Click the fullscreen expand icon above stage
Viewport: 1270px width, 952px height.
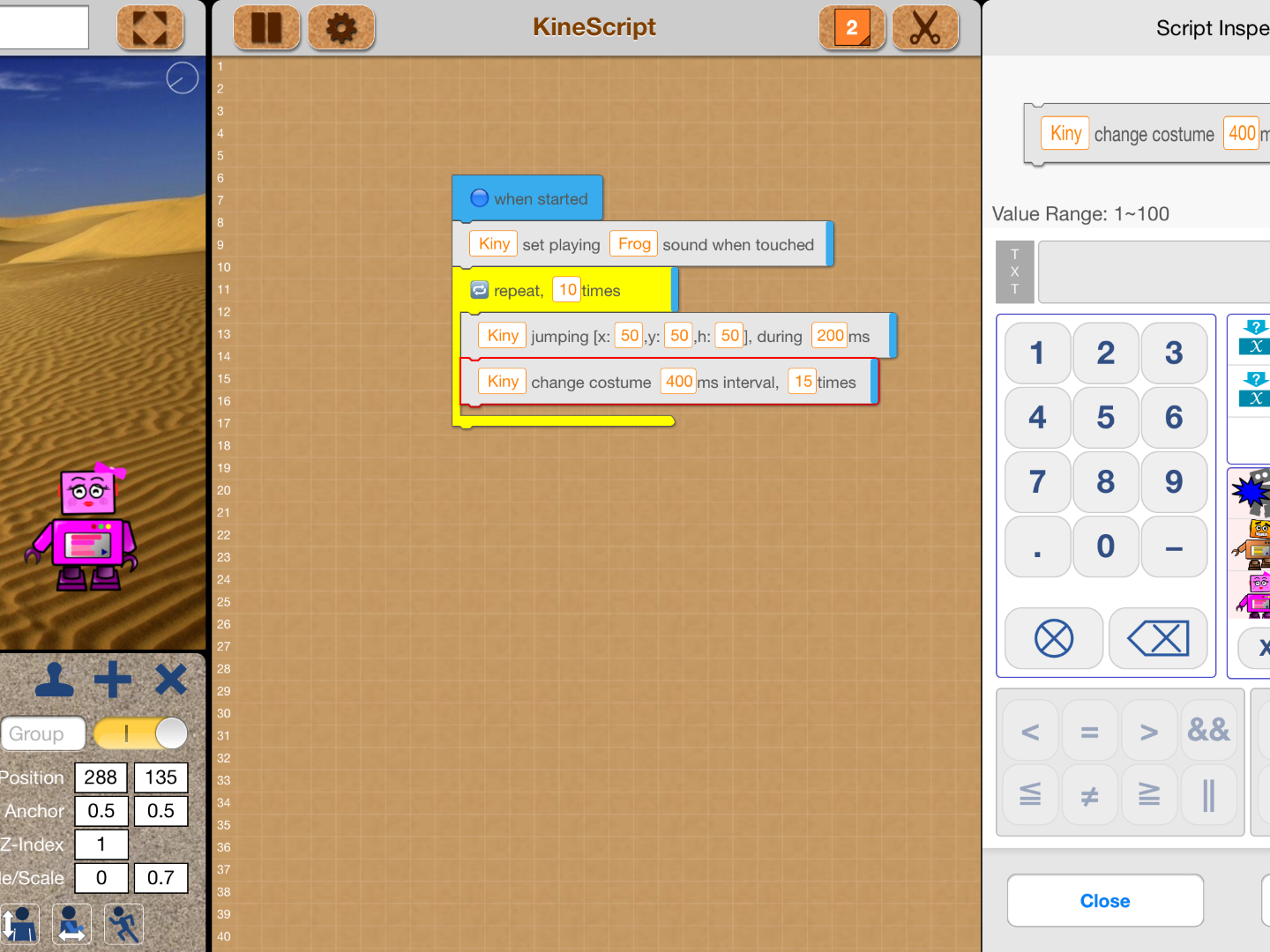pyautogui.click(x=150, y=27)
